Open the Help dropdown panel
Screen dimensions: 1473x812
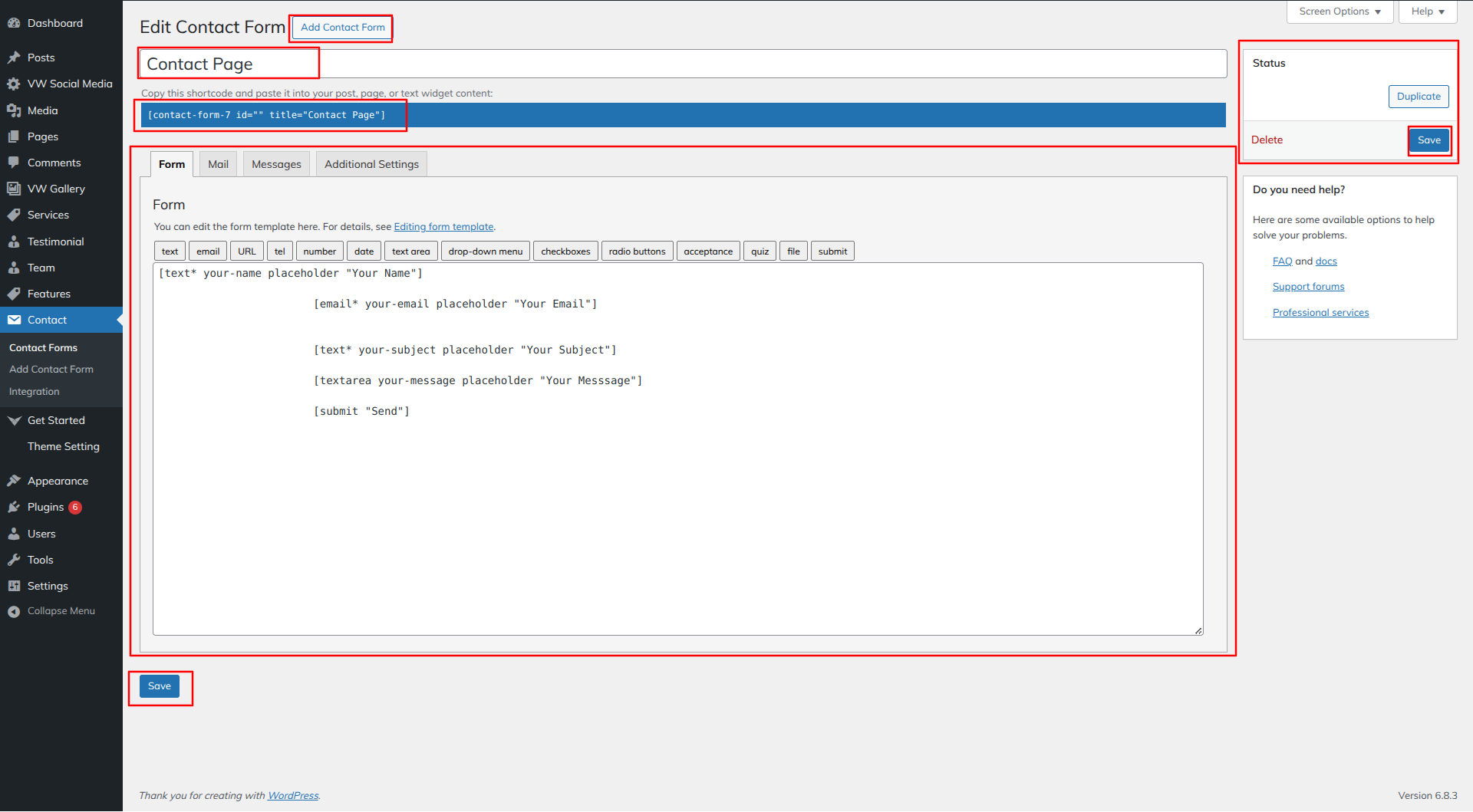point(1427,12)
